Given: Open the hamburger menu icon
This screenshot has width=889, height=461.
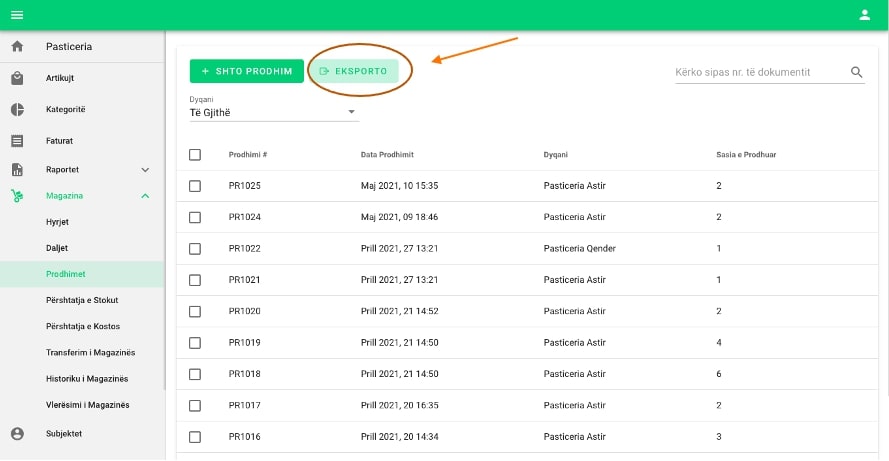Looking at the screenshot, I should click(17, 14).
